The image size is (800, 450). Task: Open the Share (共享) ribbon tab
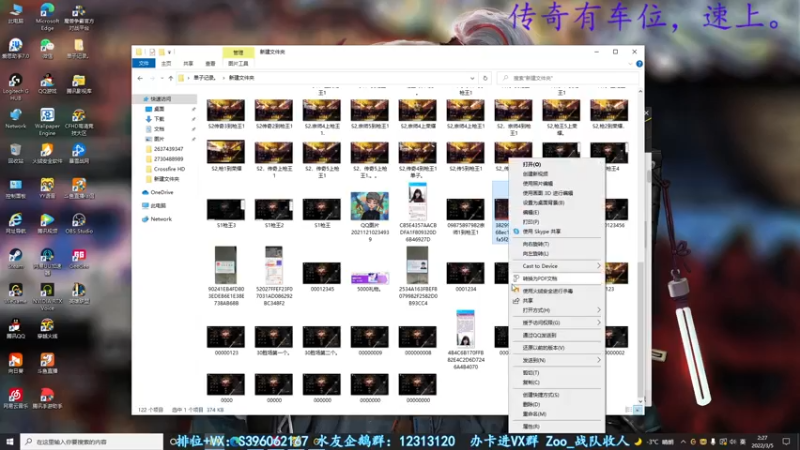(188, 64)
